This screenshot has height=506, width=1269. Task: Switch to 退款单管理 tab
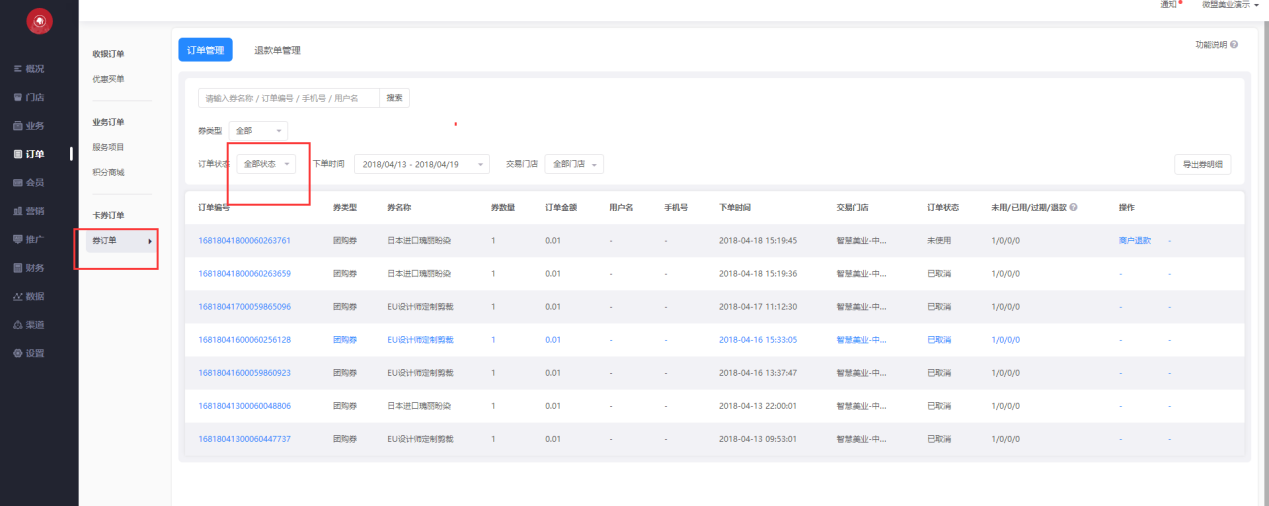tap(277, 50)
